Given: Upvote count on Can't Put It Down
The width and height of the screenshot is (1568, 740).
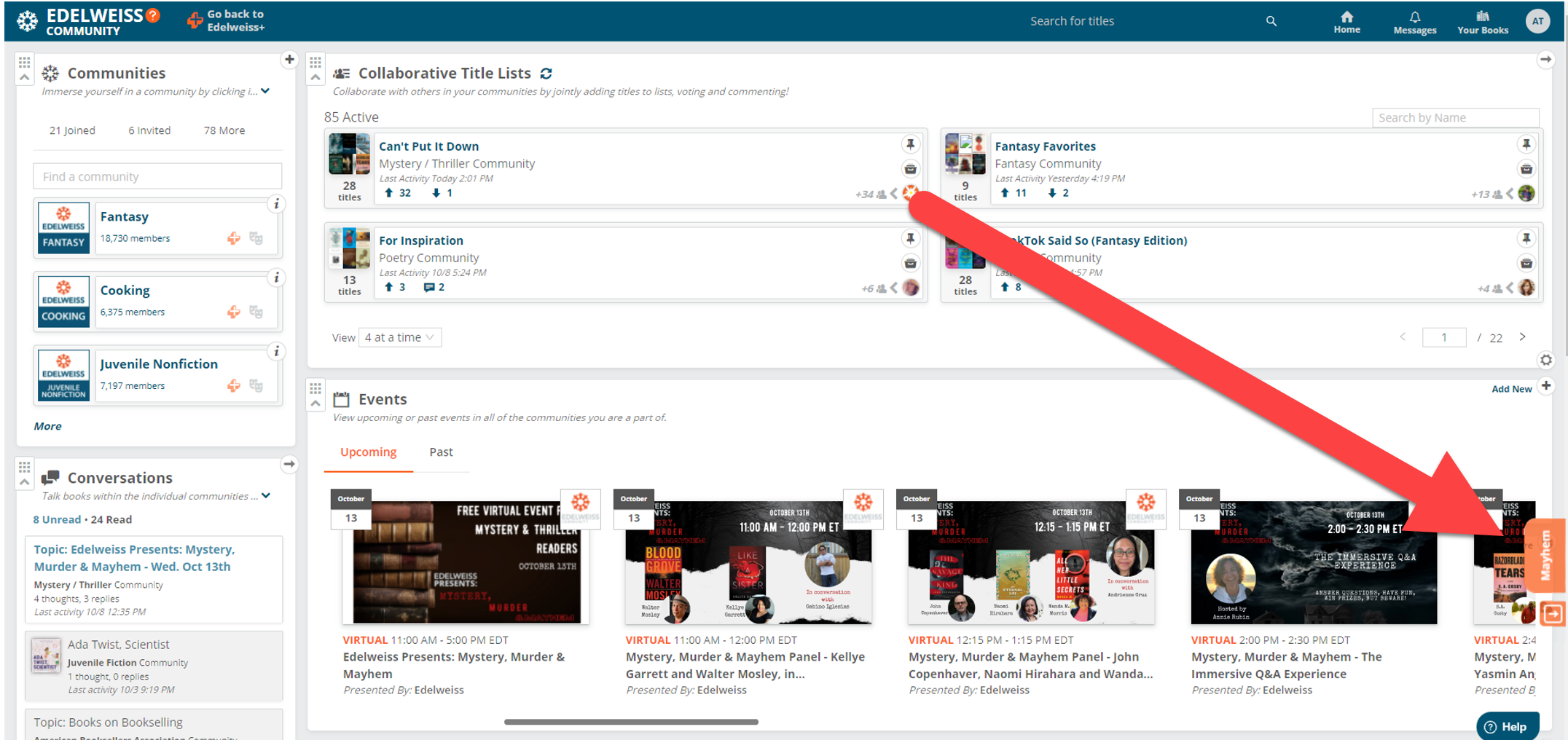Looking at the screenshot, I should click(398, 193).
